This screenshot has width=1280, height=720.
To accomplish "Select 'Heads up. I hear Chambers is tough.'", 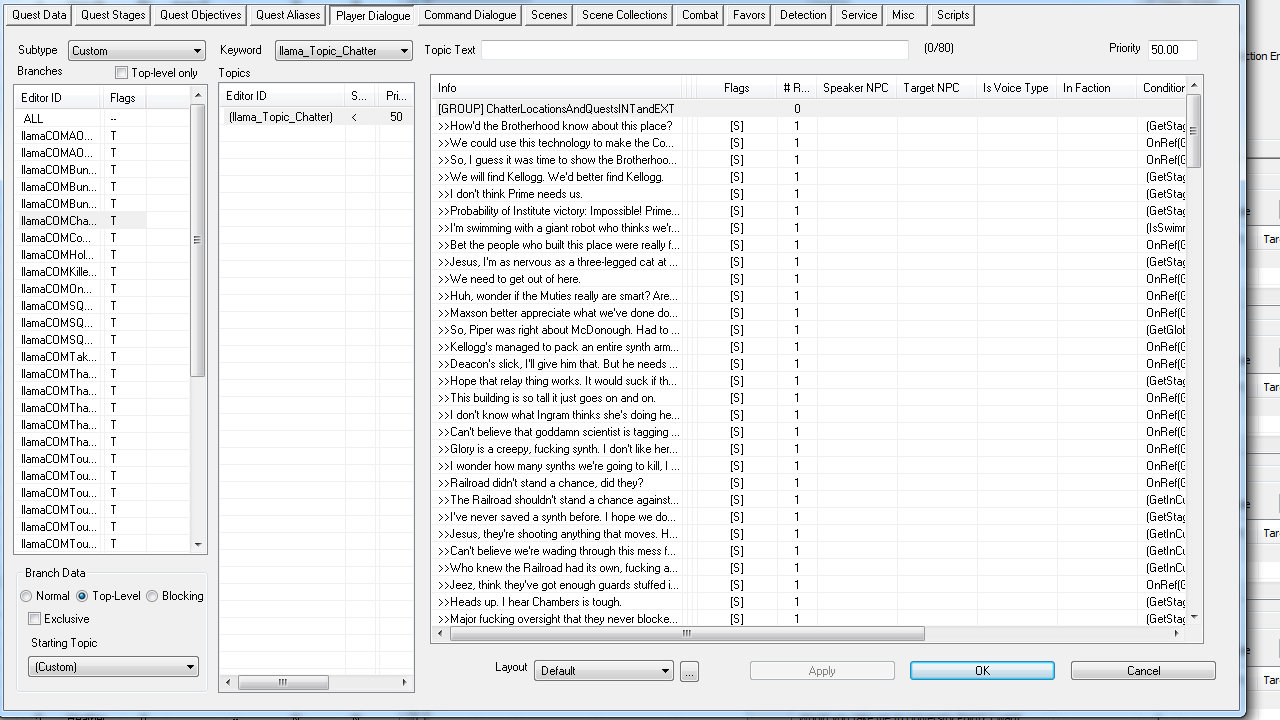I will tap(809, 602).
